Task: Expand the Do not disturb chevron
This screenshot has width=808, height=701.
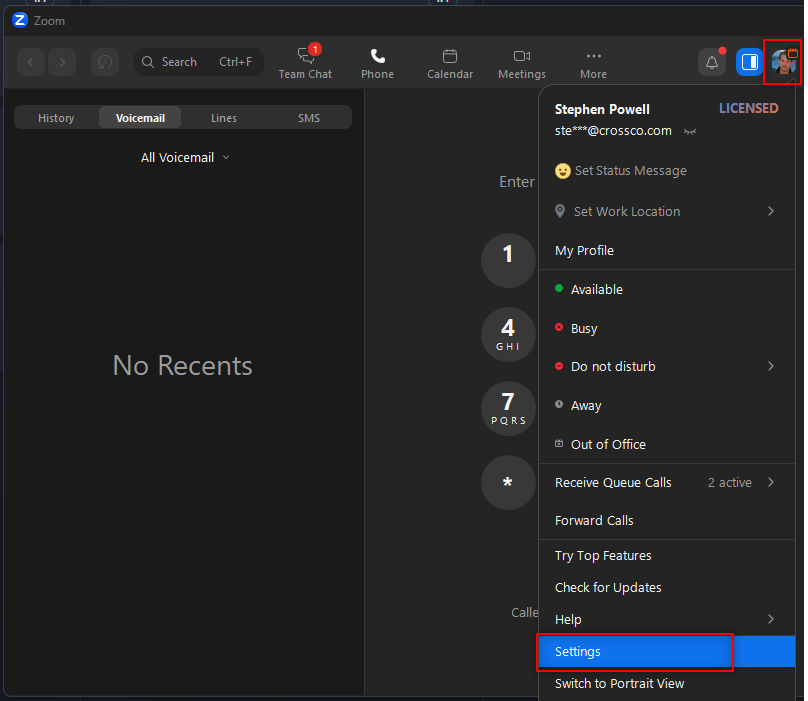Action: [771, 366]
